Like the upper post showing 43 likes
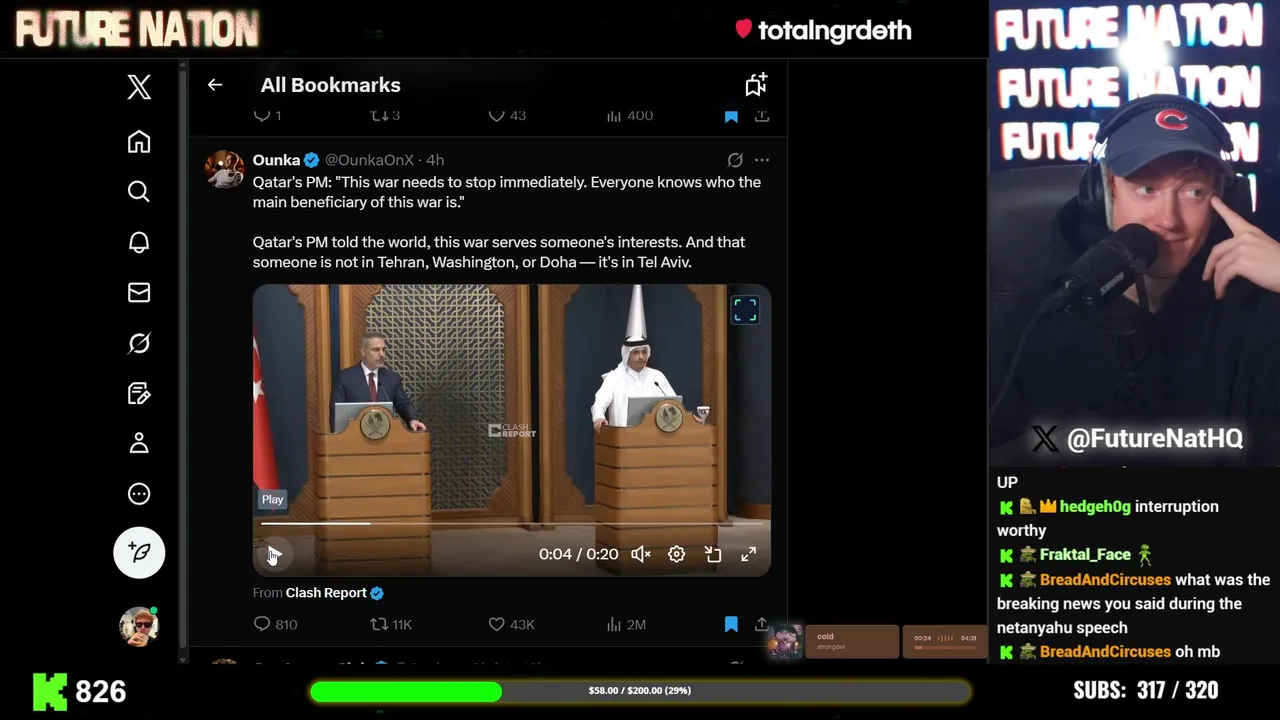Image resolution: width=1280 pixels, height=720 pixels. click(x=507, y=115)
